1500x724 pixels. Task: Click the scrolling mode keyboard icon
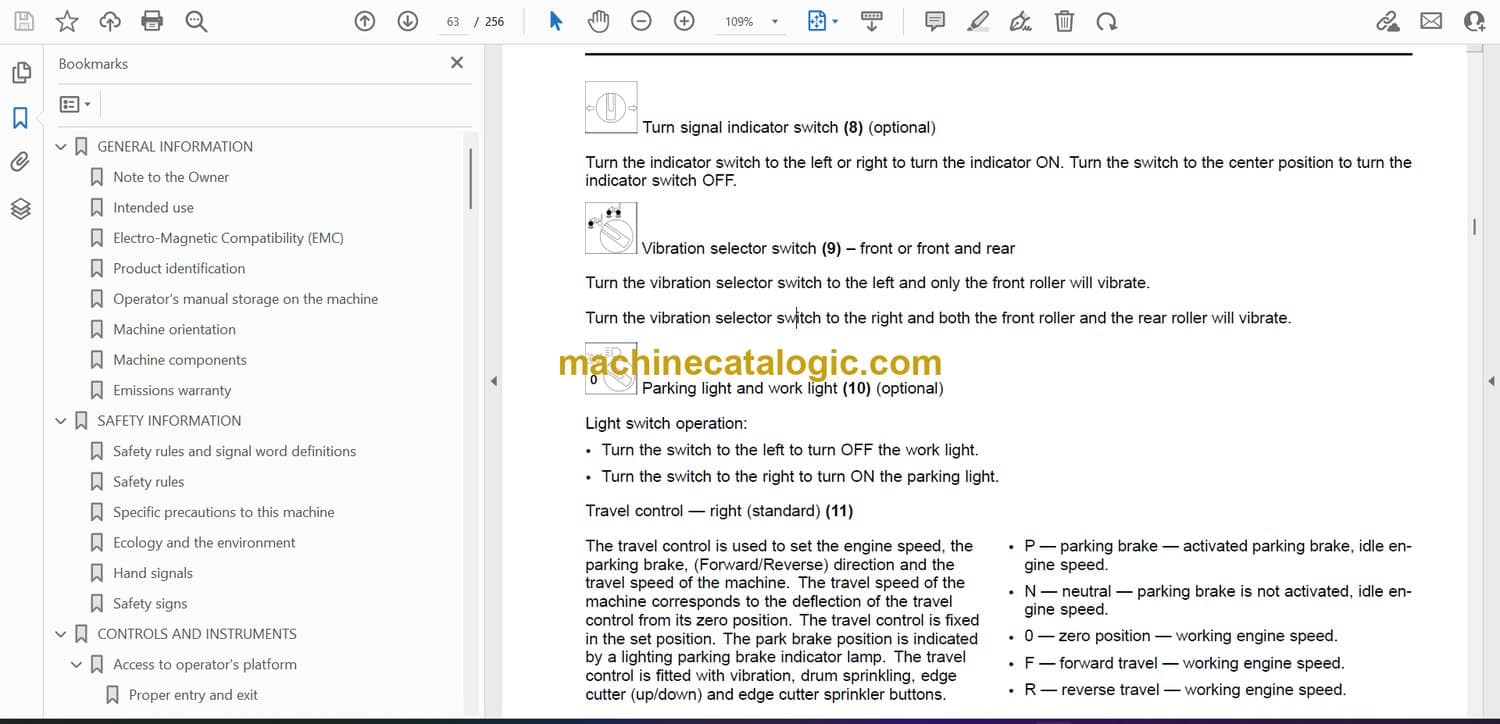point(872,21)
